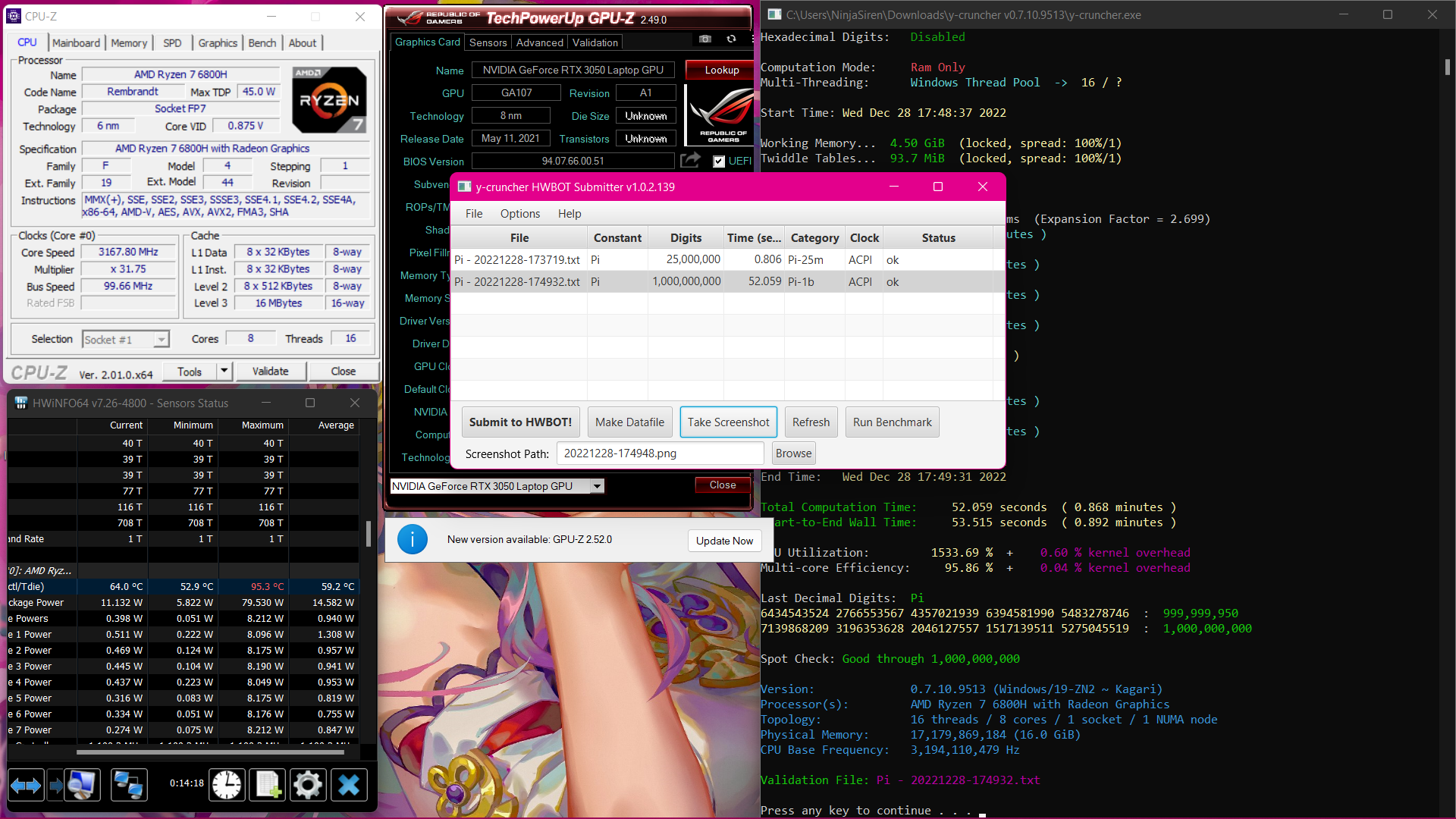Click Status column header in submitter table

pos(938,237)
